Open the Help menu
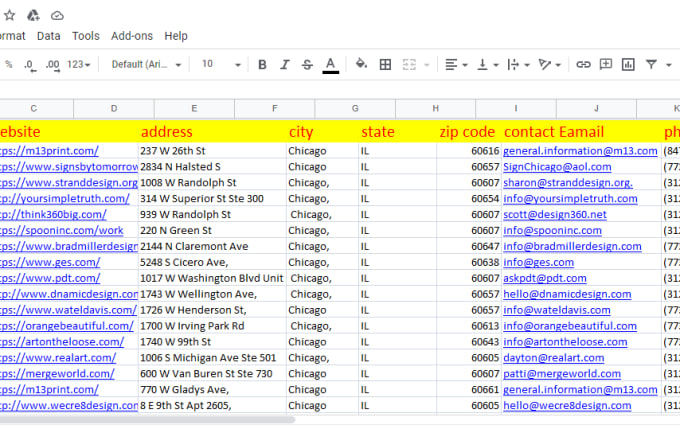The height and width of the screenshot is (425, 680). click(x=176, y=36)
